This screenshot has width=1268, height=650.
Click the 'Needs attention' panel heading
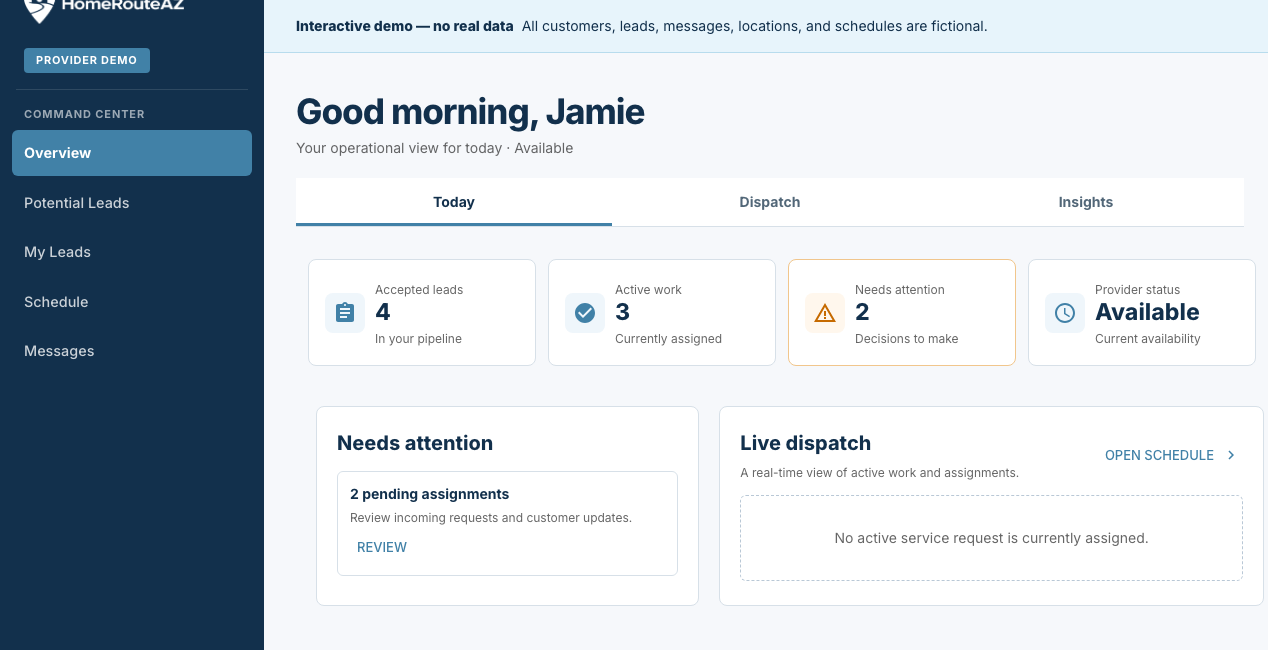tap(415, 443)
